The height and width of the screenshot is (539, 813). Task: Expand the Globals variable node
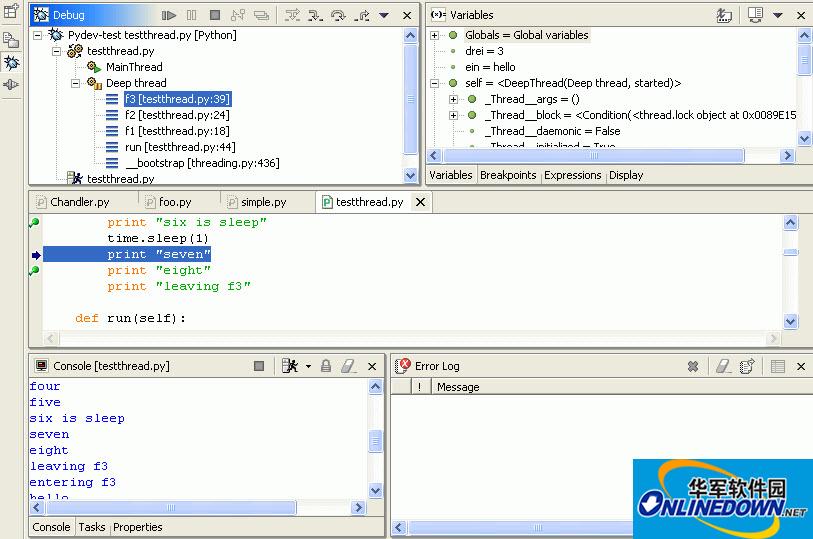(x=435, y=35)
